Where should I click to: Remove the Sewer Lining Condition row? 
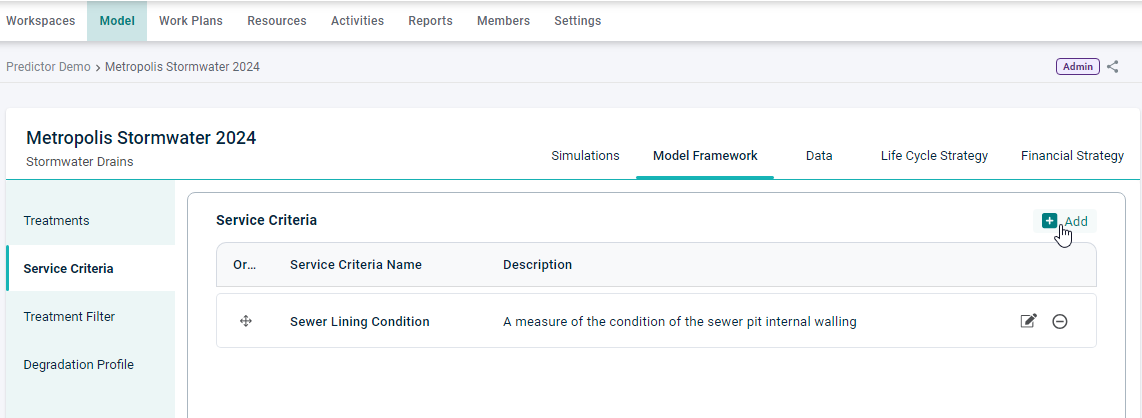pyautogui.click(x=1060, y=321)
